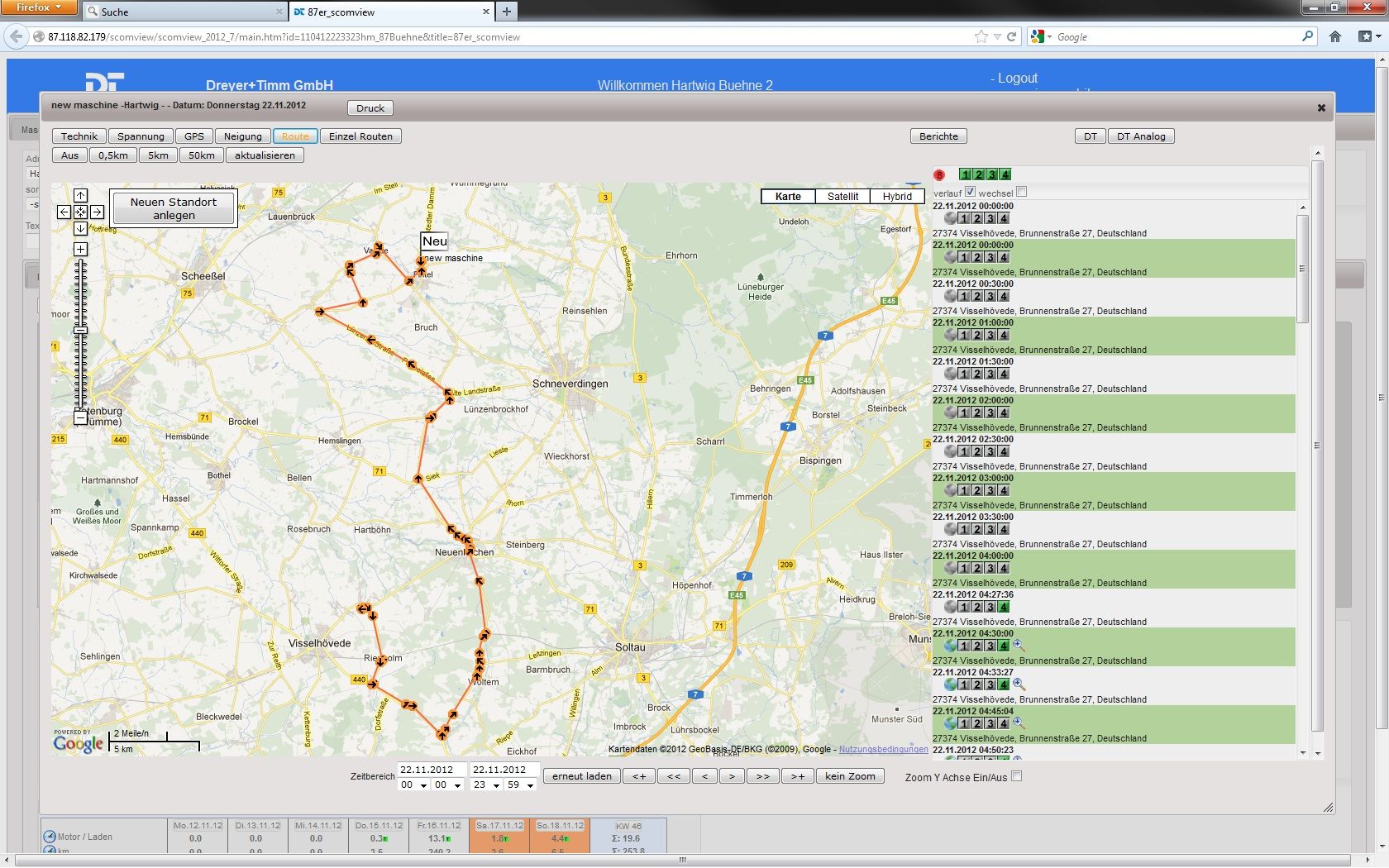This screenshot has width=1389, height=868.
Task: Pan the map left with arrow
Action: tap(64, 212)
